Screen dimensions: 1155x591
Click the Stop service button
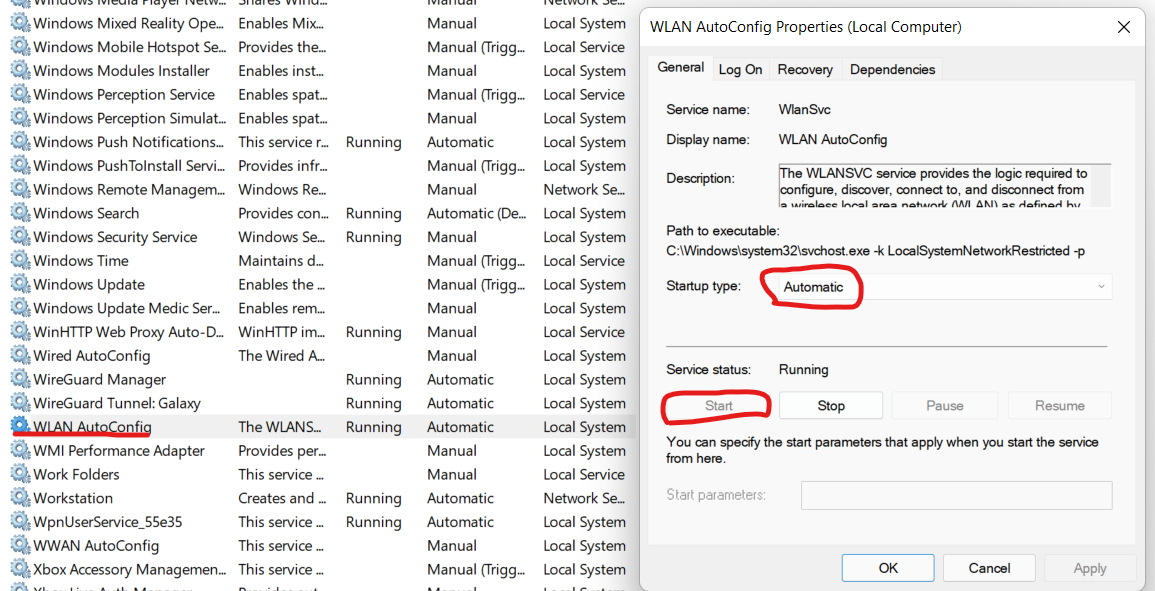(831, 405)
